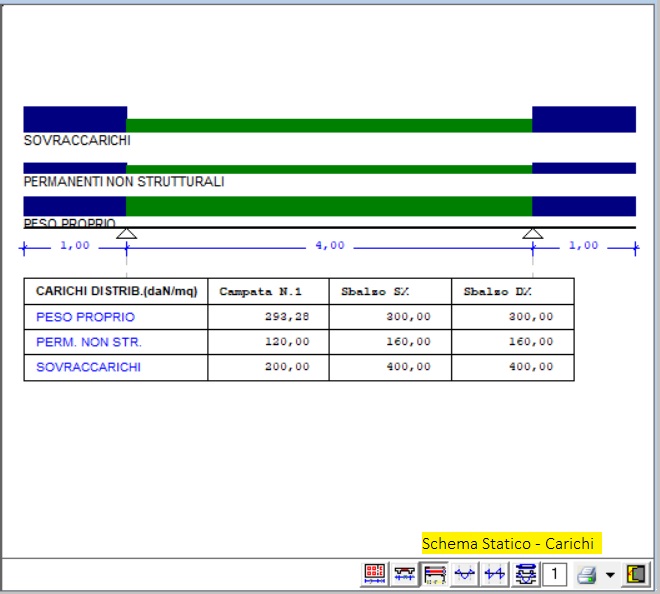Print the drawing with the printer icon
The width and height of the screenshot is (660, 594).
point(586,574)
